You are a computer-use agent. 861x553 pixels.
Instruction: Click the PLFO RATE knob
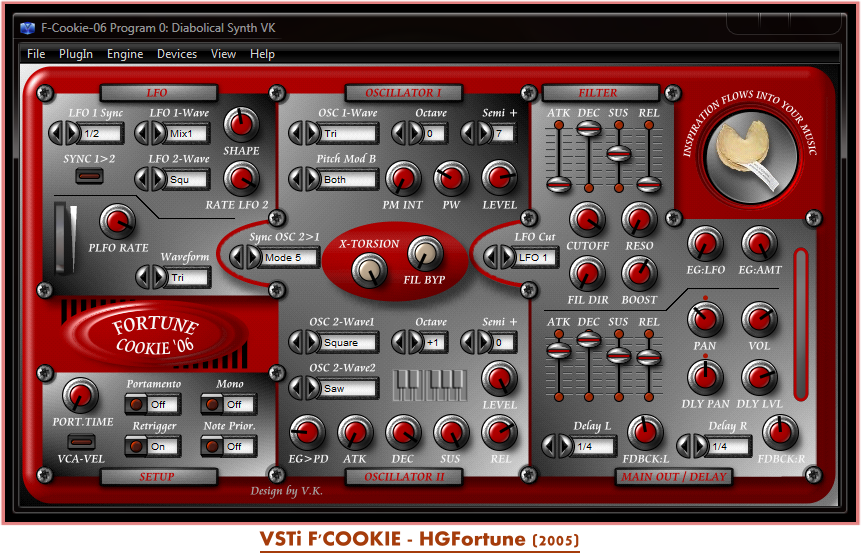point(118,221)
